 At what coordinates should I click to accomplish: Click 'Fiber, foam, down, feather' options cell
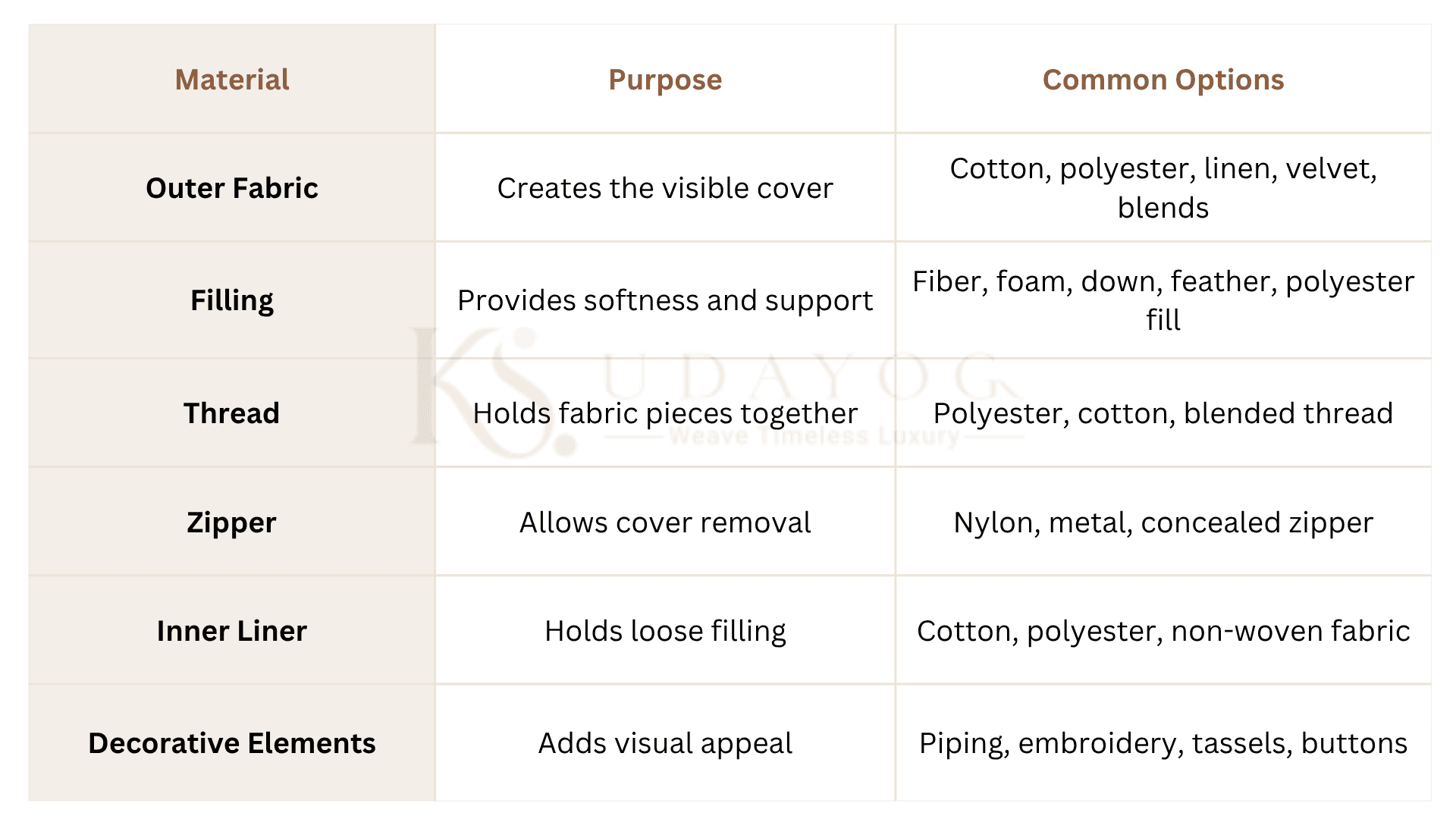(1163, 300)
